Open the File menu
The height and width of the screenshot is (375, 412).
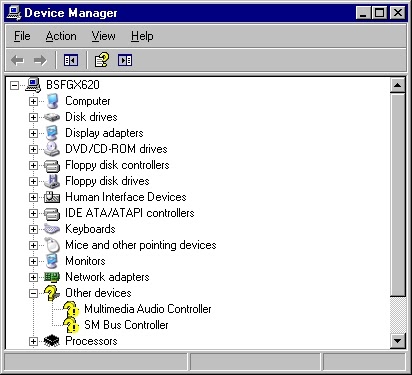[22, 36]
